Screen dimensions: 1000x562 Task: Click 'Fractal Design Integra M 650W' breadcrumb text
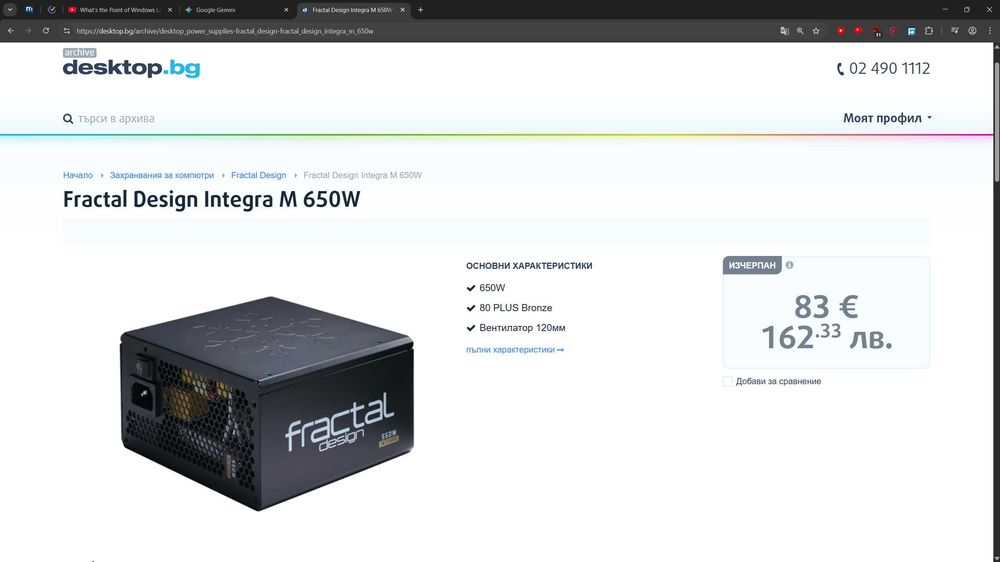[x=362, y=175]
